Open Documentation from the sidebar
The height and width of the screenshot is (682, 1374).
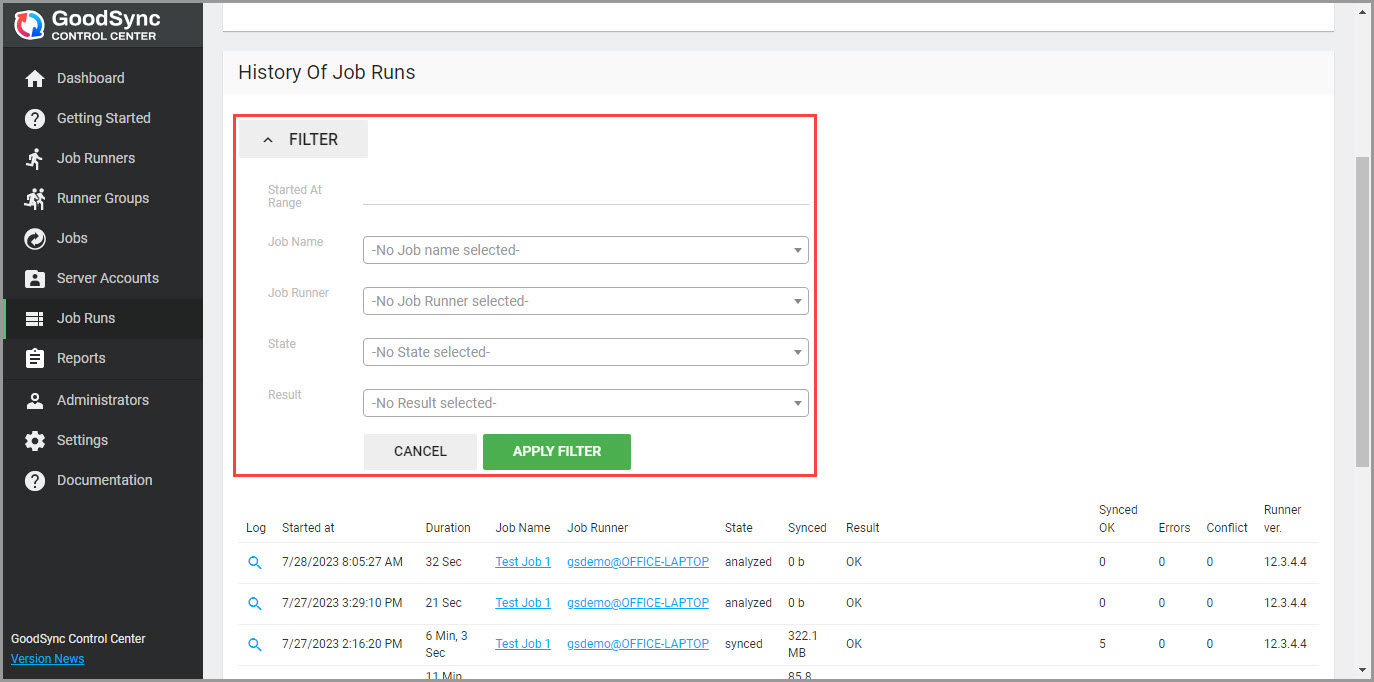[104, 480]
